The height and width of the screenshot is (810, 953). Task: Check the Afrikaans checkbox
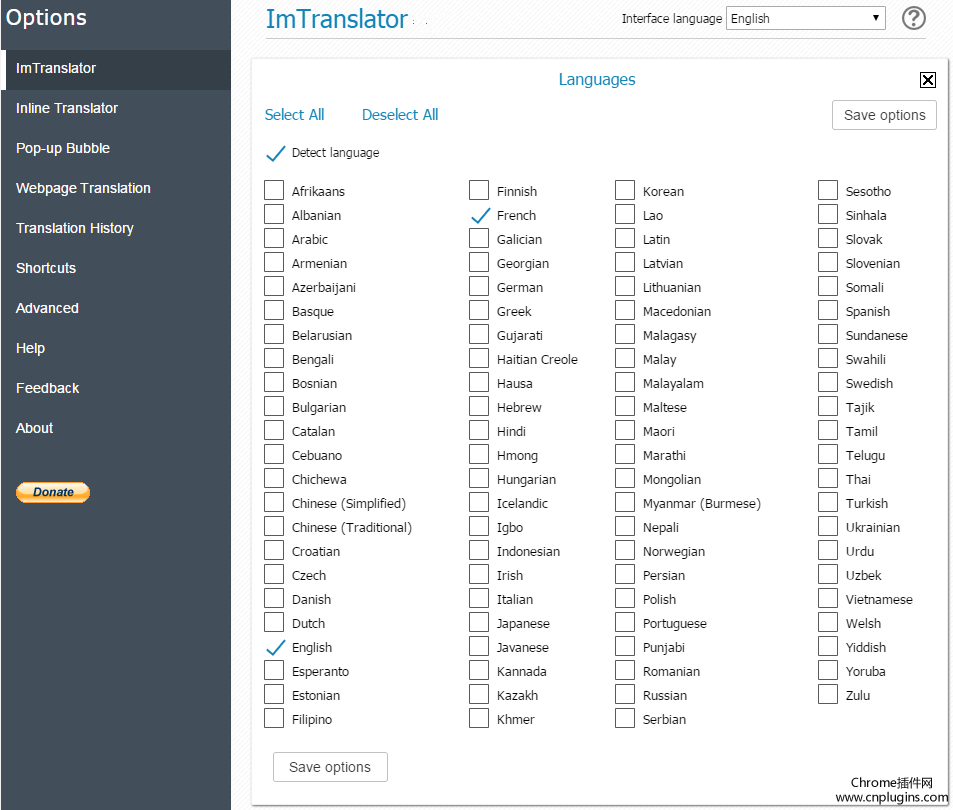274,190
